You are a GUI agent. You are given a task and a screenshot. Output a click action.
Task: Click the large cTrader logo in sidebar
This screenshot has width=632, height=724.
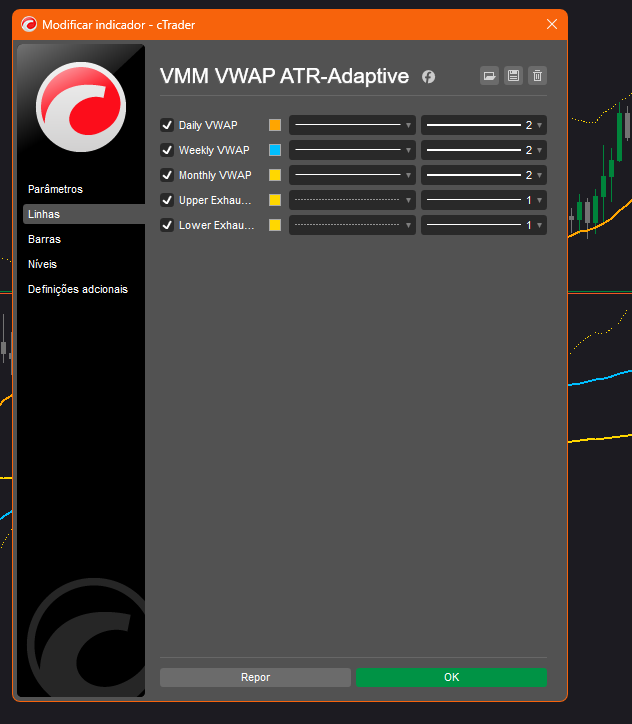(x=81, y=107)
